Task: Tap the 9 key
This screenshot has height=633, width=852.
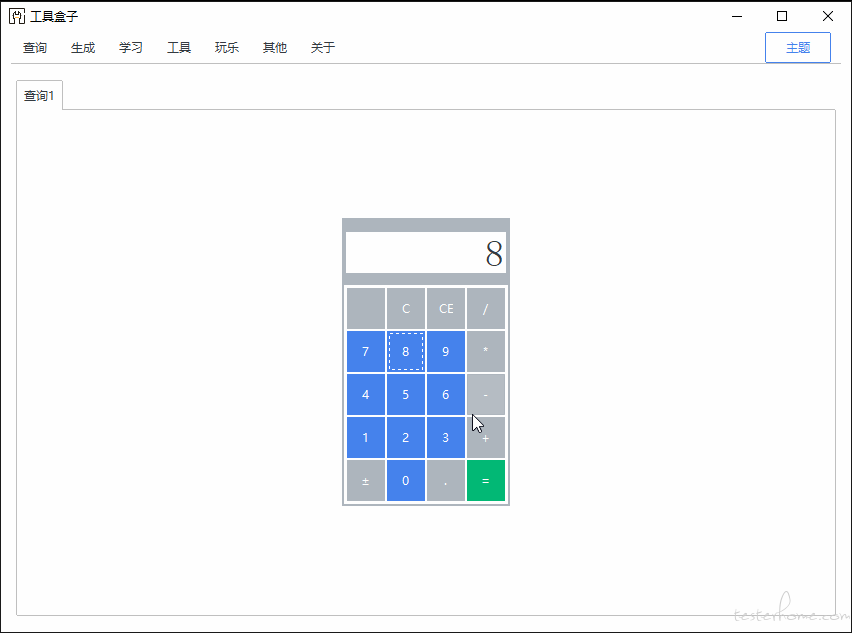Action: tap(446, 351)
